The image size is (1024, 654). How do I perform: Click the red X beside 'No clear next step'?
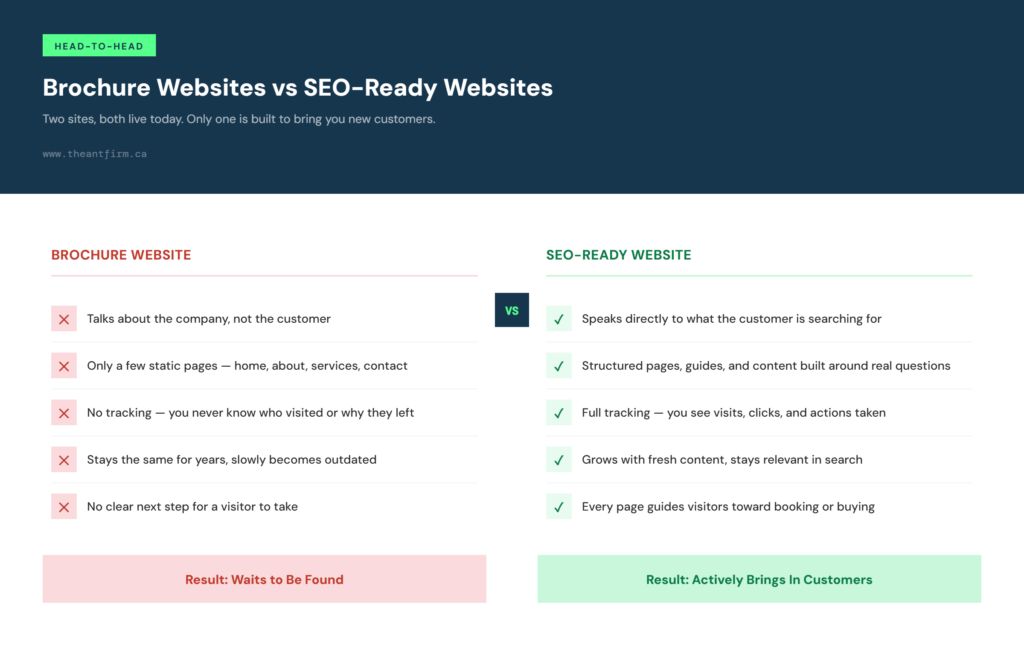coord(64,507)
